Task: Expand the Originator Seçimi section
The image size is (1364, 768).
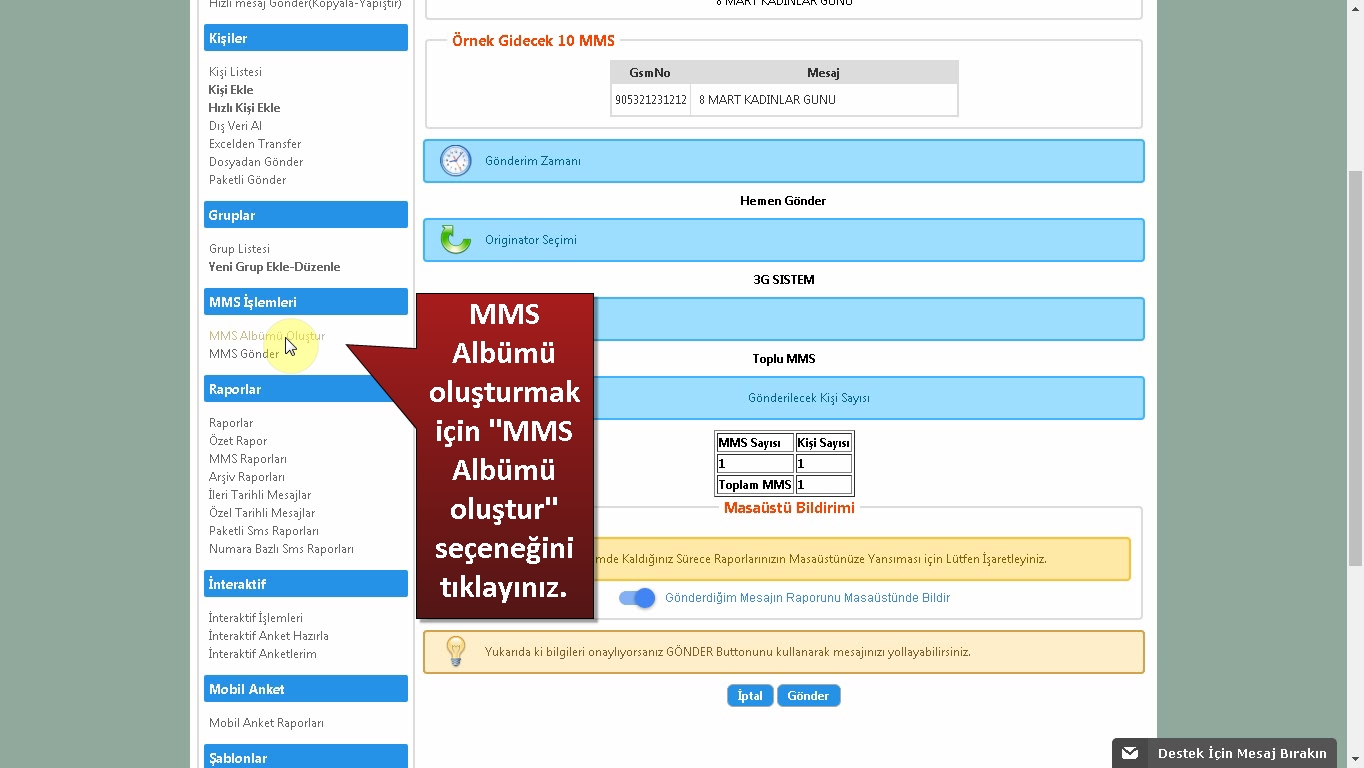Action: click(x=530, y=240)
